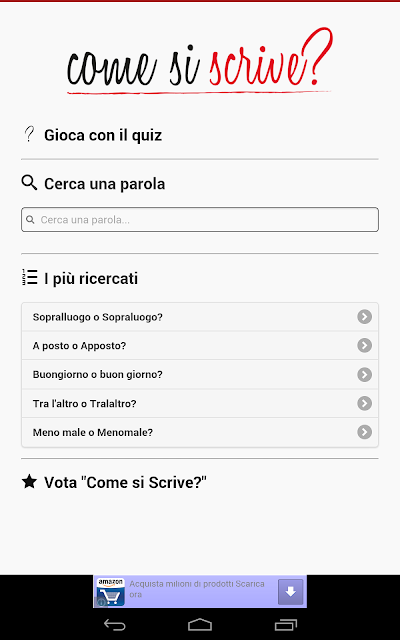
Task: Expand arrow for Sopralluogo o Sopraluogo
Action: click(364, 316)
